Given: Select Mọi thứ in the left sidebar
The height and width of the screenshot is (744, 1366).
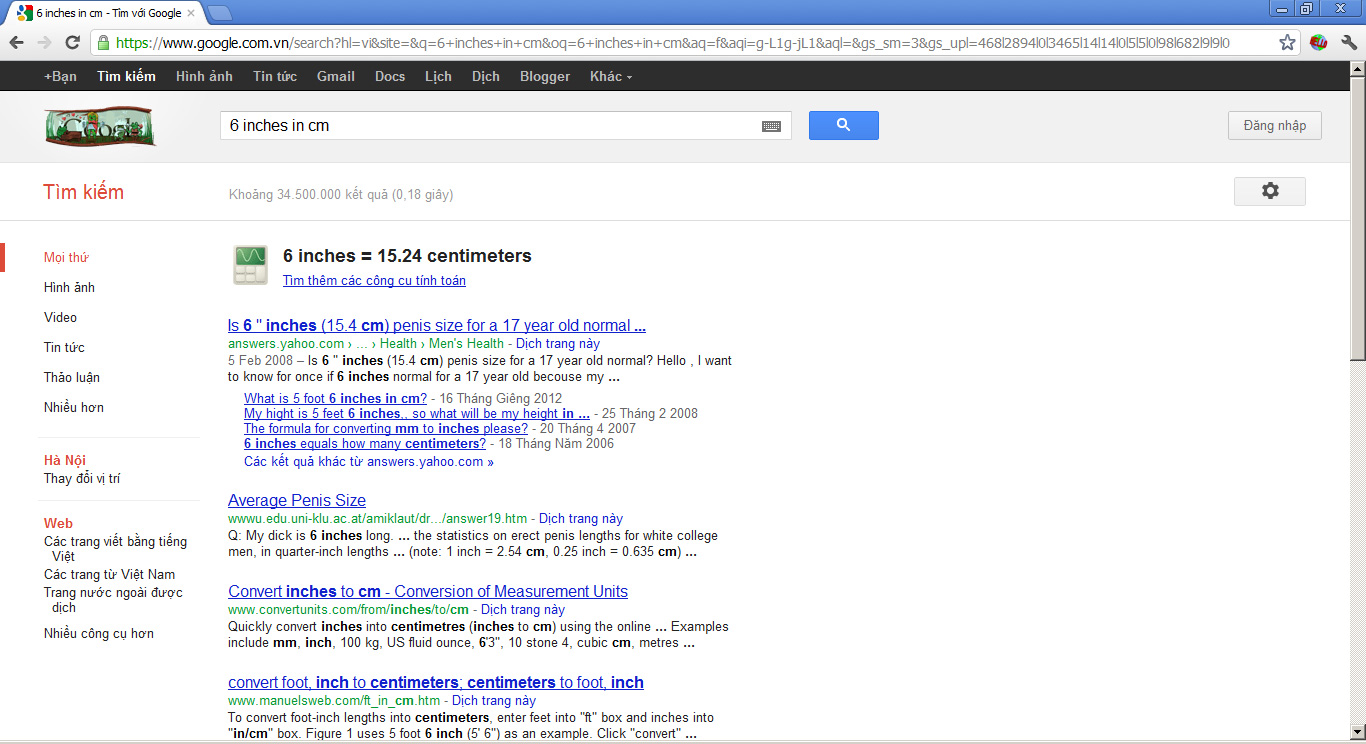Looking at the screenshot, I should [66, 257].
